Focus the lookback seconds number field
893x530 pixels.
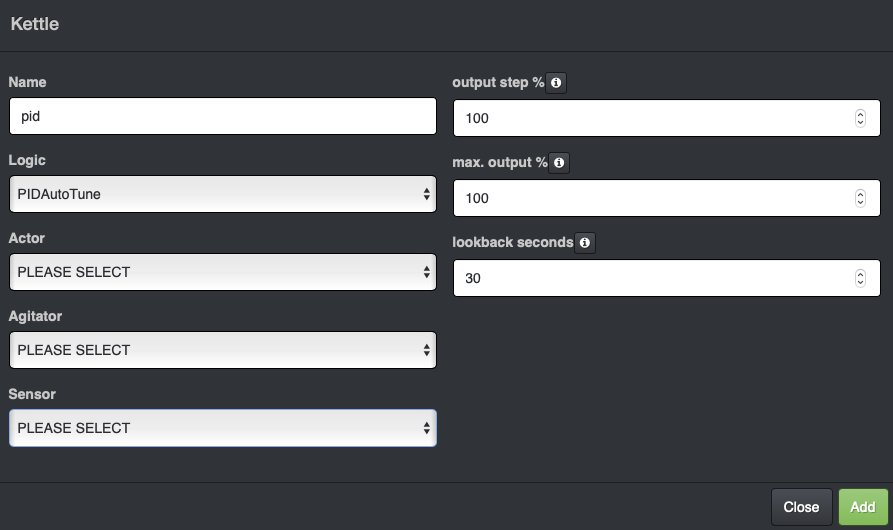[650, 278]
